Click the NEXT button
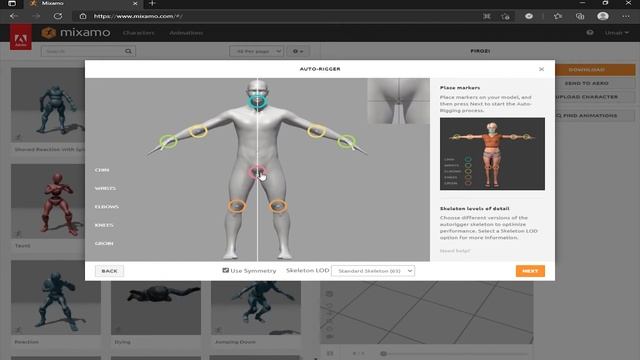This screenshot has width=640, height=360. (530, 271)
